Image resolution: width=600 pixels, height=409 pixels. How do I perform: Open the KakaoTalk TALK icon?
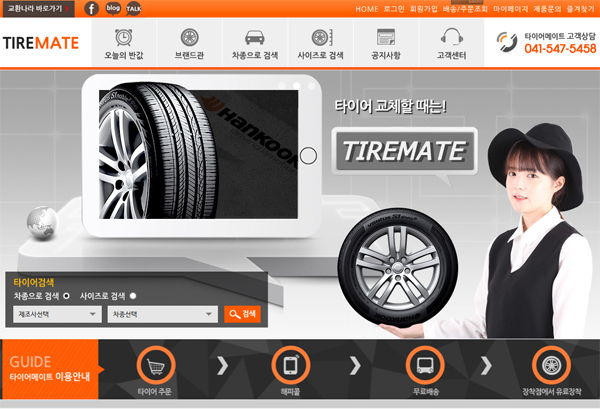point(134,8)
